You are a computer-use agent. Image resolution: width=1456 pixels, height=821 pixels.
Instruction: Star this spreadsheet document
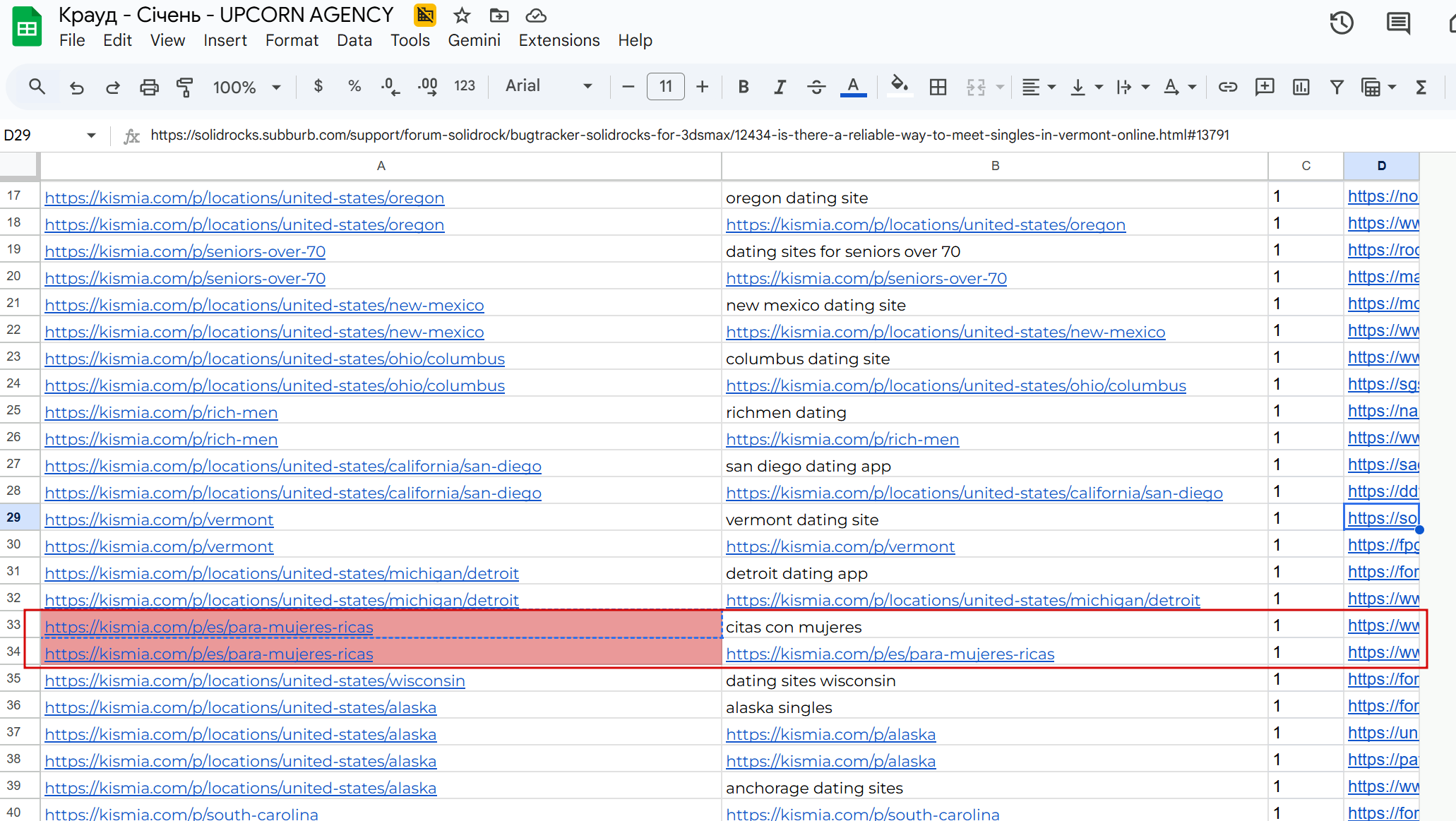462,16
